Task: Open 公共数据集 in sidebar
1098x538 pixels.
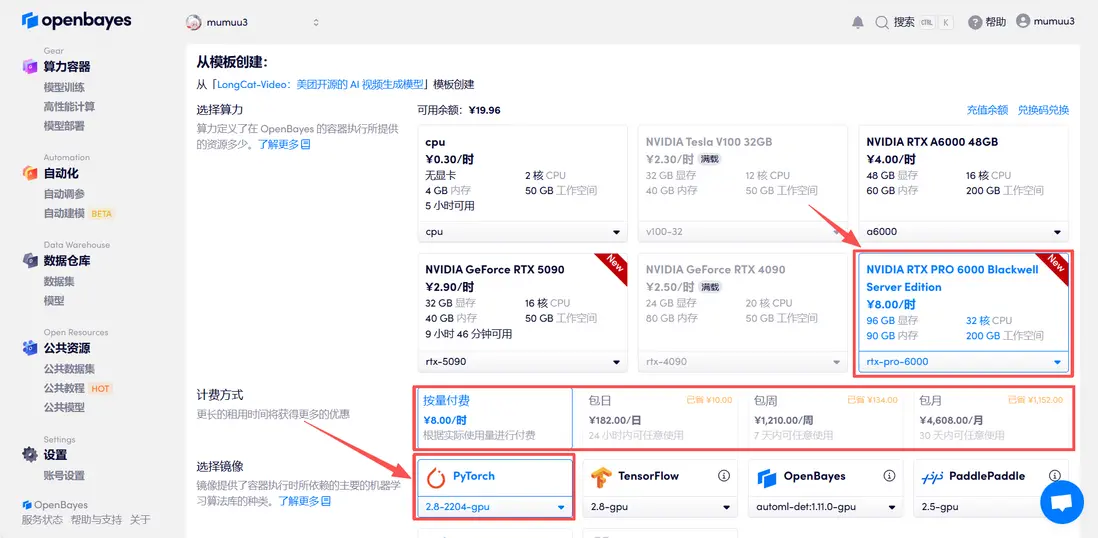Action: click(69, 369)
